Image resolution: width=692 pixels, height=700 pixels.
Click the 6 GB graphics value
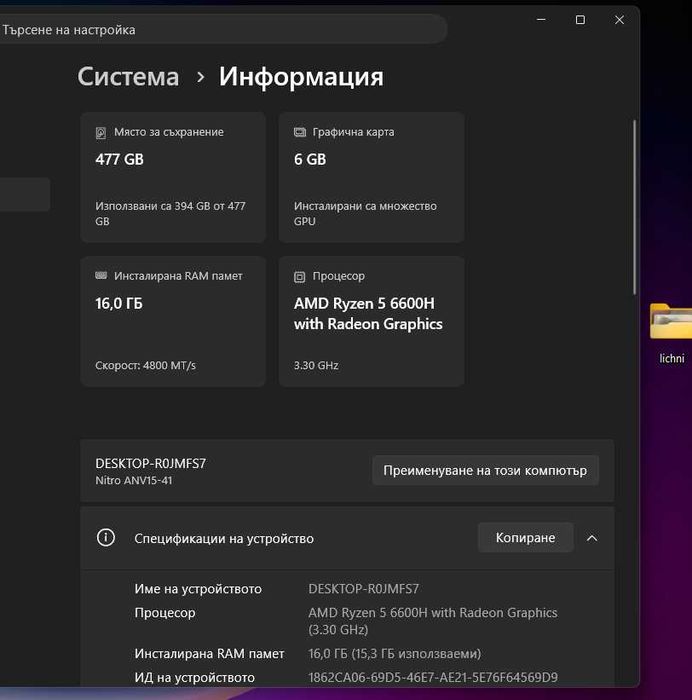click(310, 159)
